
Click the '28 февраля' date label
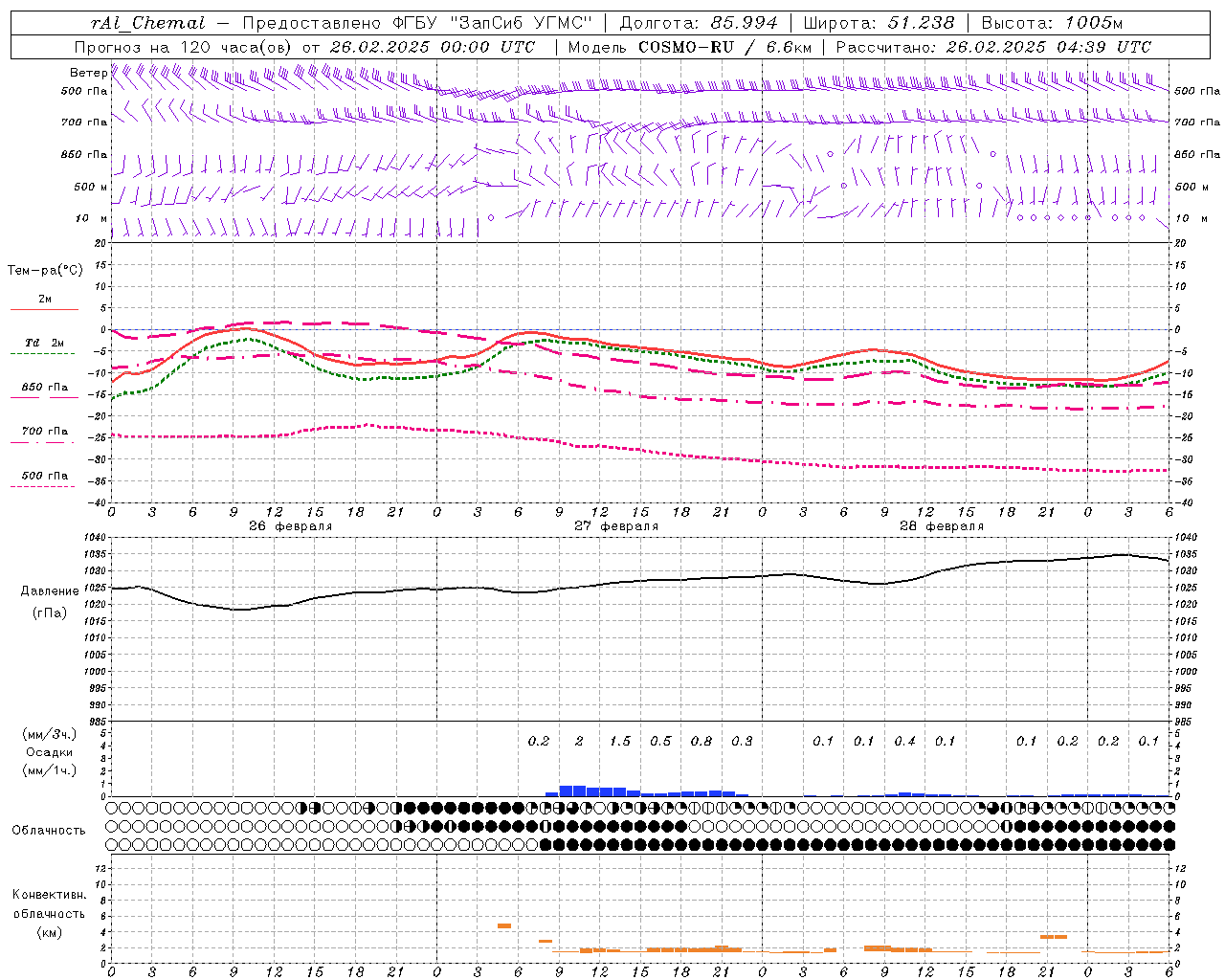[x=942, y=526]
